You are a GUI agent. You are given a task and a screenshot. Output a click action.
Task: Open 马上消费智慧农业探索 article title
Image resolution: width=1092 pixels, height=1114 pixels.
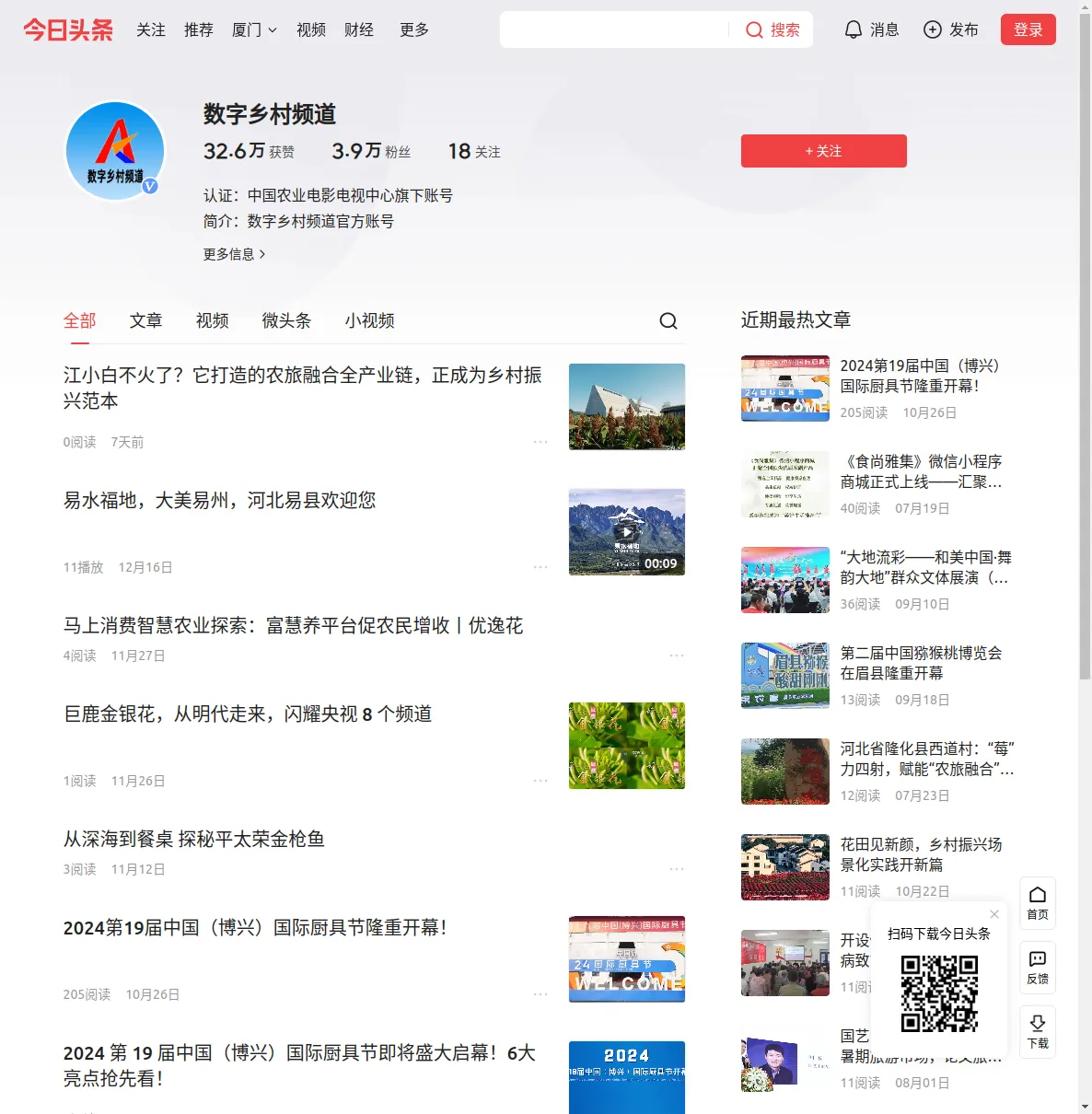(294, 625)
